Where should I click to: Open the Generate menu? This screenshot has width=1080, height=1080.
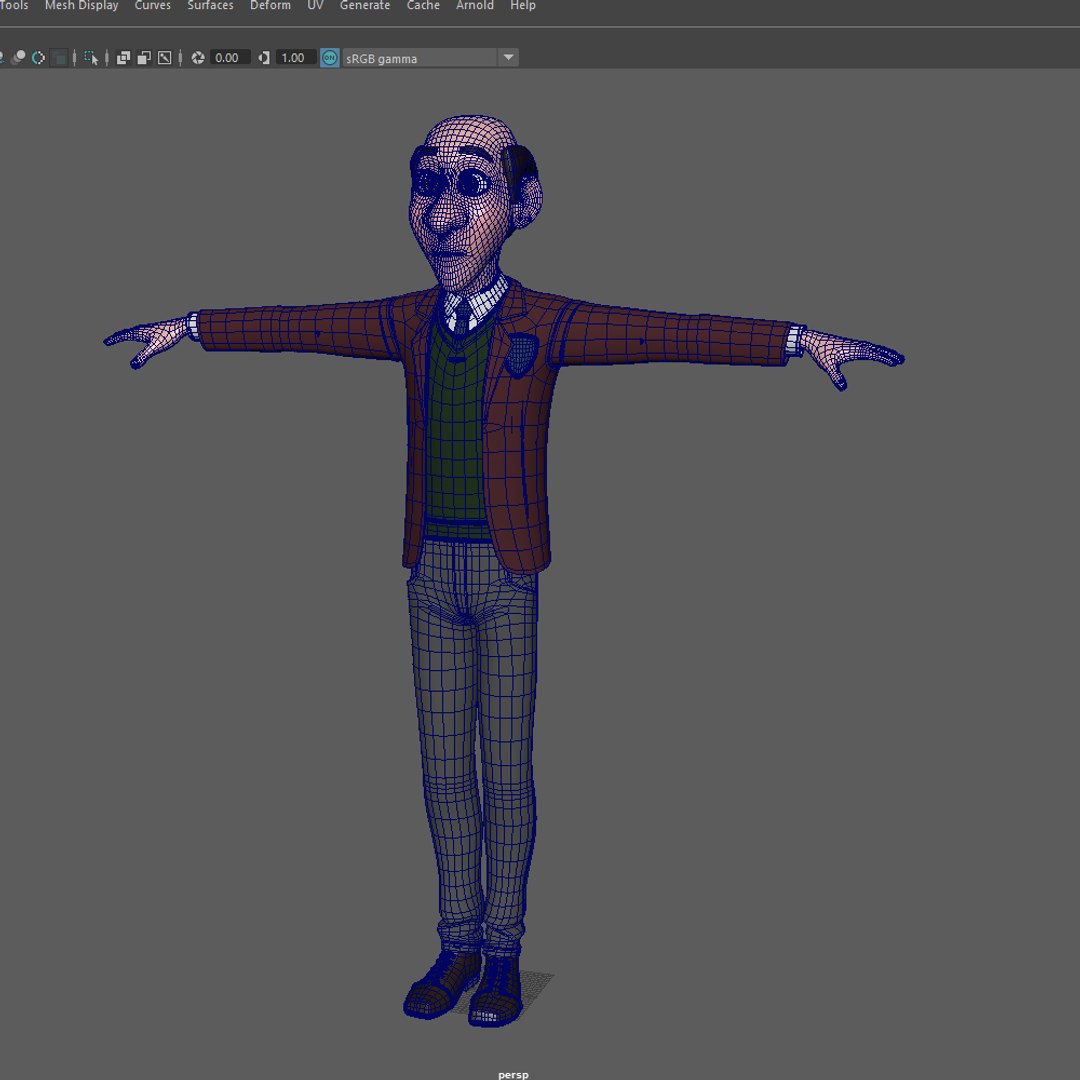[364, 6]
